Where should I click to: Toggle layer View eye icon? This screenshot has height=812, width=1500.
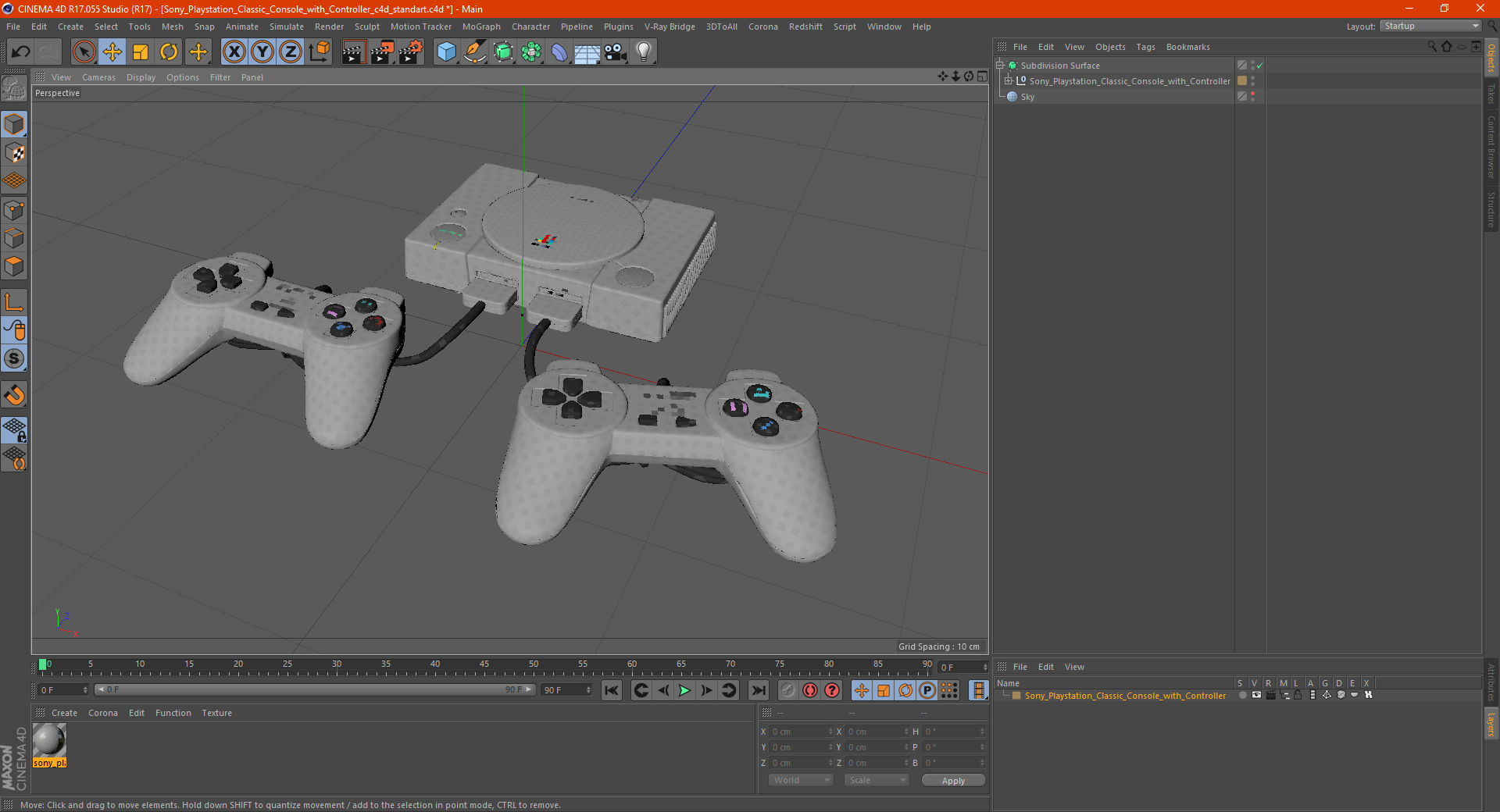(1256, 695)
